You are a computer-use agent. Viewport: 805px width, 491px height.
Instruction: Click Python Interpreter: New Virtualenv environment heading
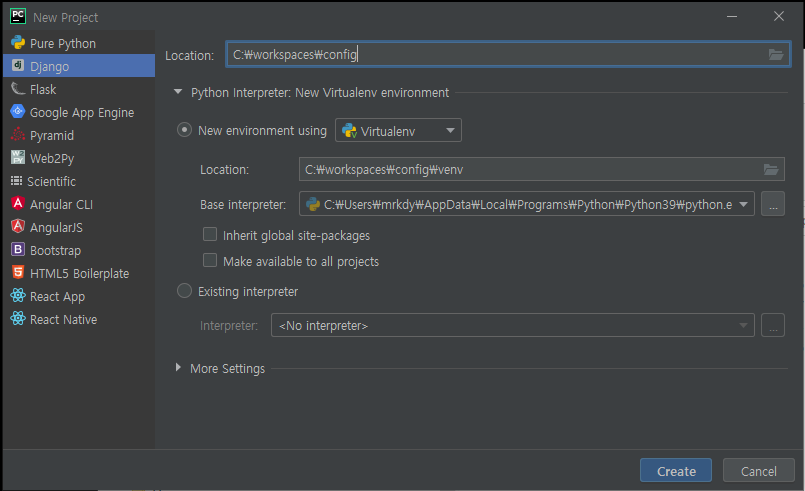coord(320,92)
